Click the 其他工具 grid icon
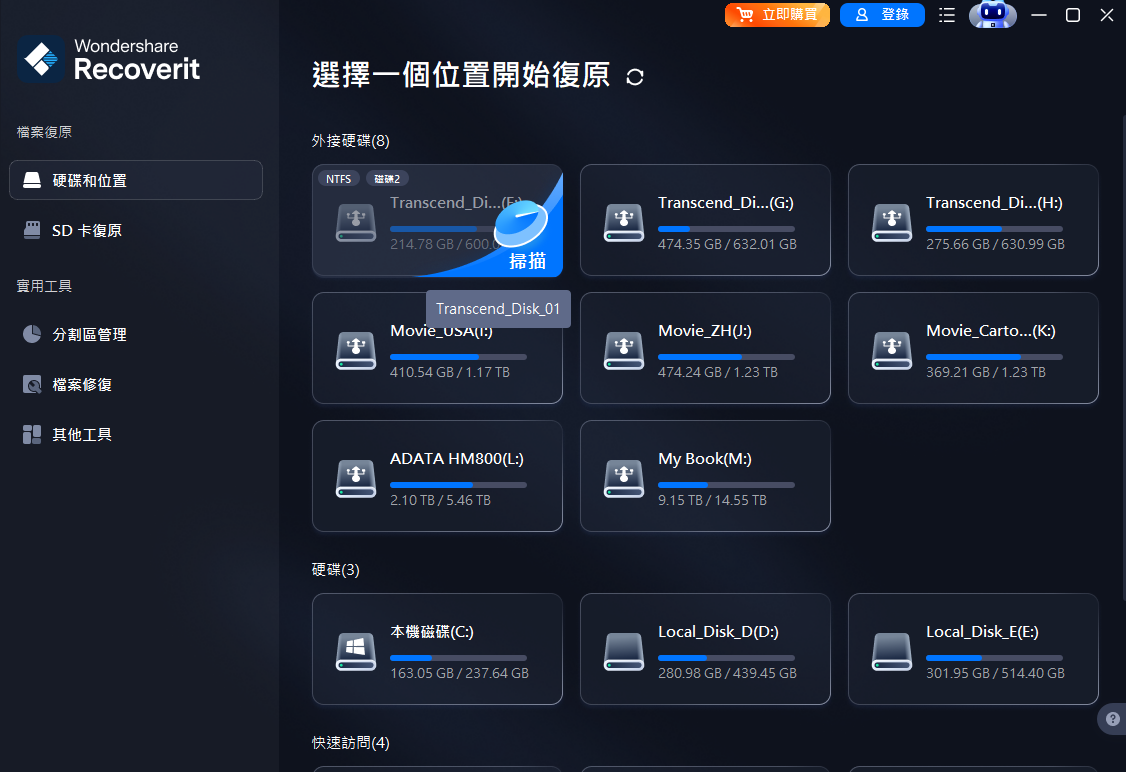This screenshot has width=1126, height=772. 32,434
